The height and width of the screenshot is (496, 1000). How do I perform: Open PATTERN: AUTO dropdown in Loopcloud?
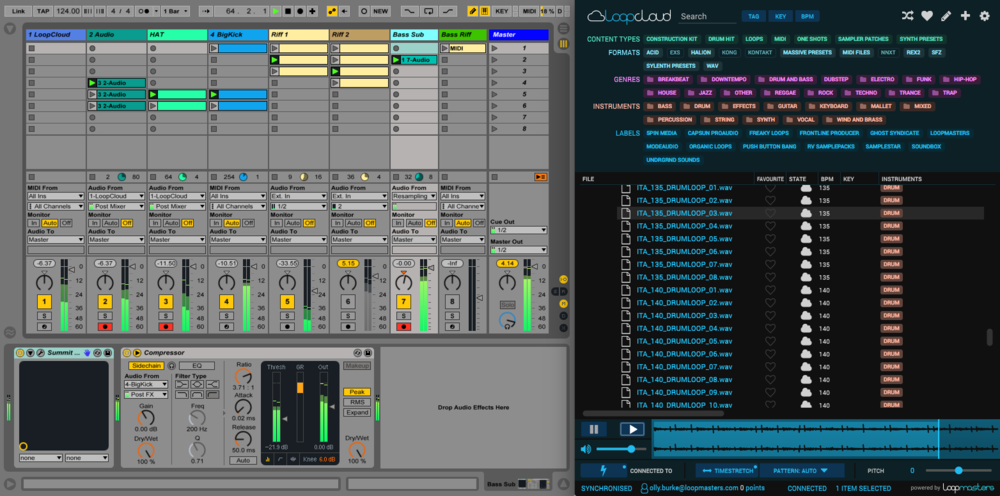802,470
